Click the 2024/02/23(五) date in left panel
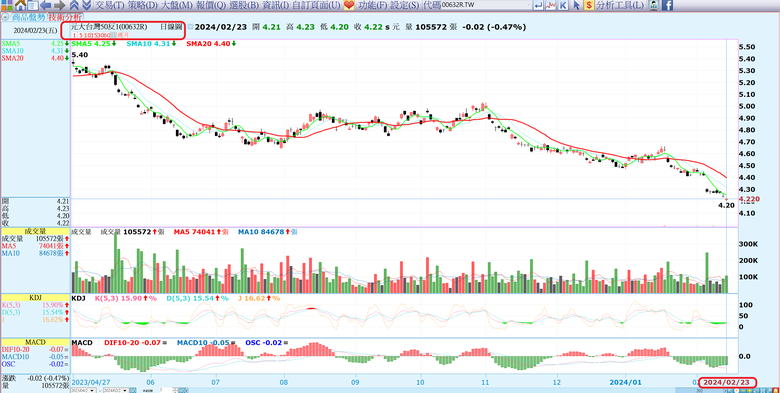780x393 pixels. [34, 30]
